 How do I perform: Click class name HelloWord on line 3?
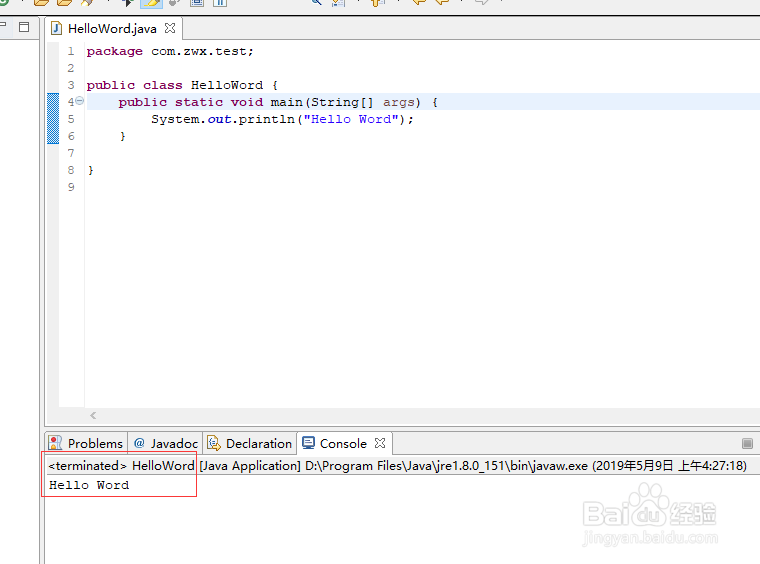tap(227, 85)
